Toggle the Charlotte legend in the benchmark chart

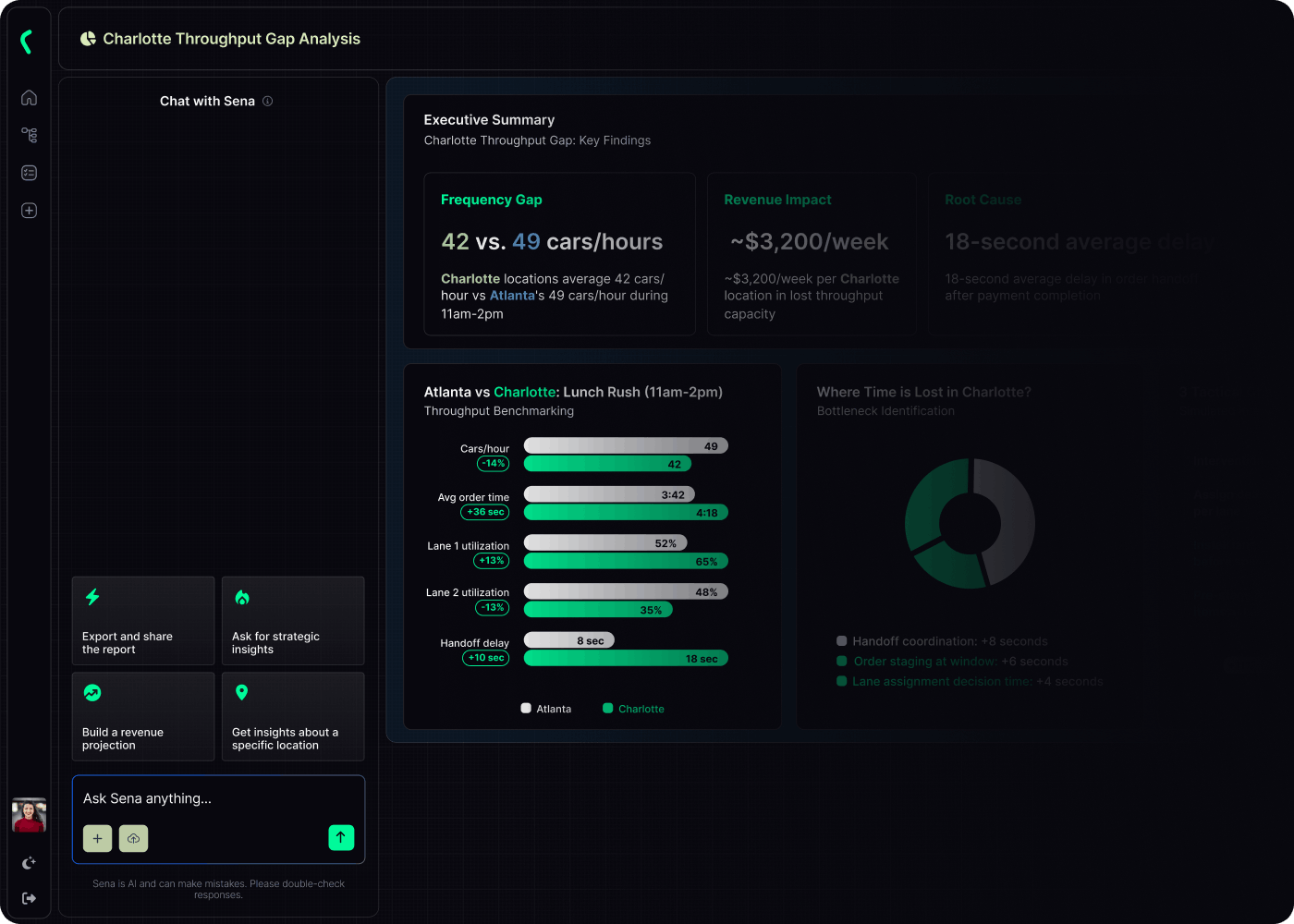(x=633, y=709)
